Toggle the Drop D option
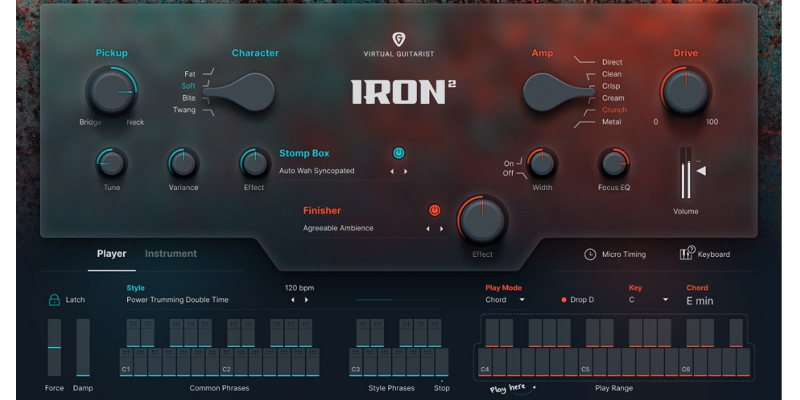Image resolution: width=800 pixels, height=400 pixels. [578, 300]
